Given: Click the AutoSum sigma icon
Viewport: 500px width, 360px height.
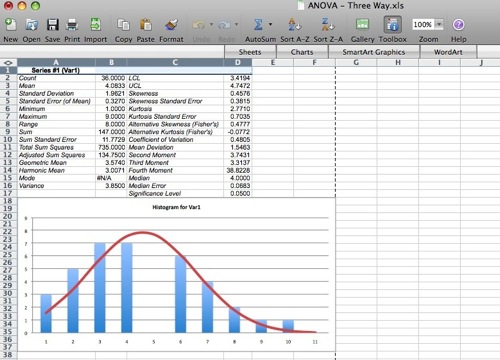Looking at the screenshot, I should click(x=258, y=25).
